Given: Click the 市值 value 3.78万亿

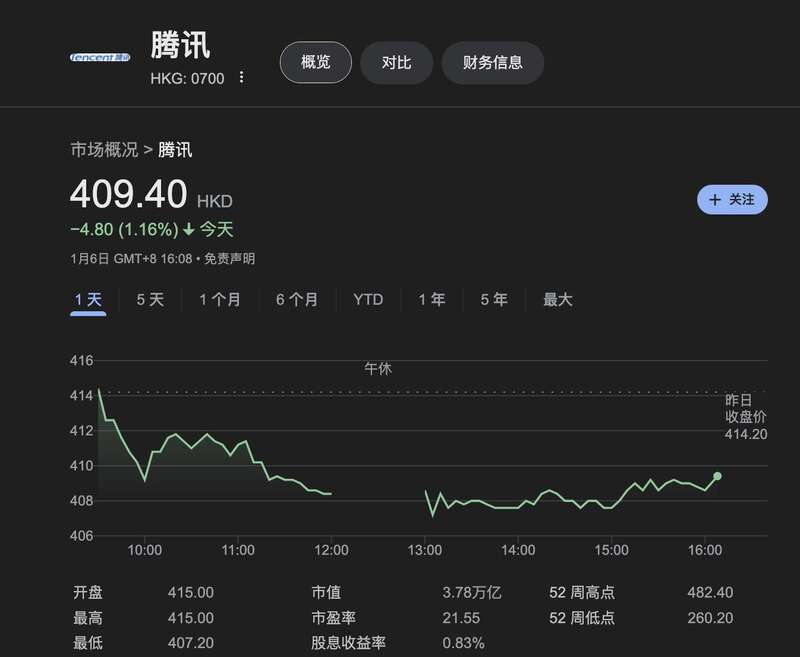Looking at the screenshot, I should (472, 592).
